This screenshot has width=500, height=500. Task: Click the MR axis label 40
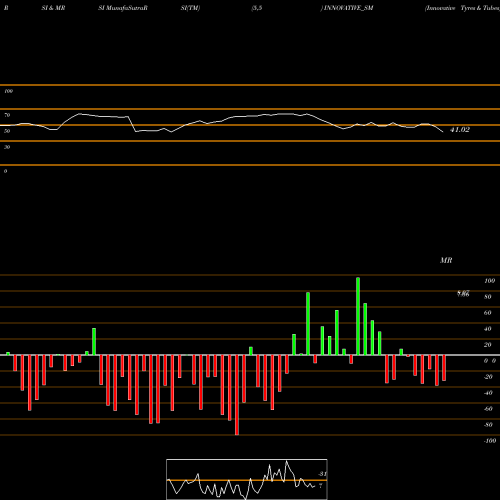[x=488, y=329]
